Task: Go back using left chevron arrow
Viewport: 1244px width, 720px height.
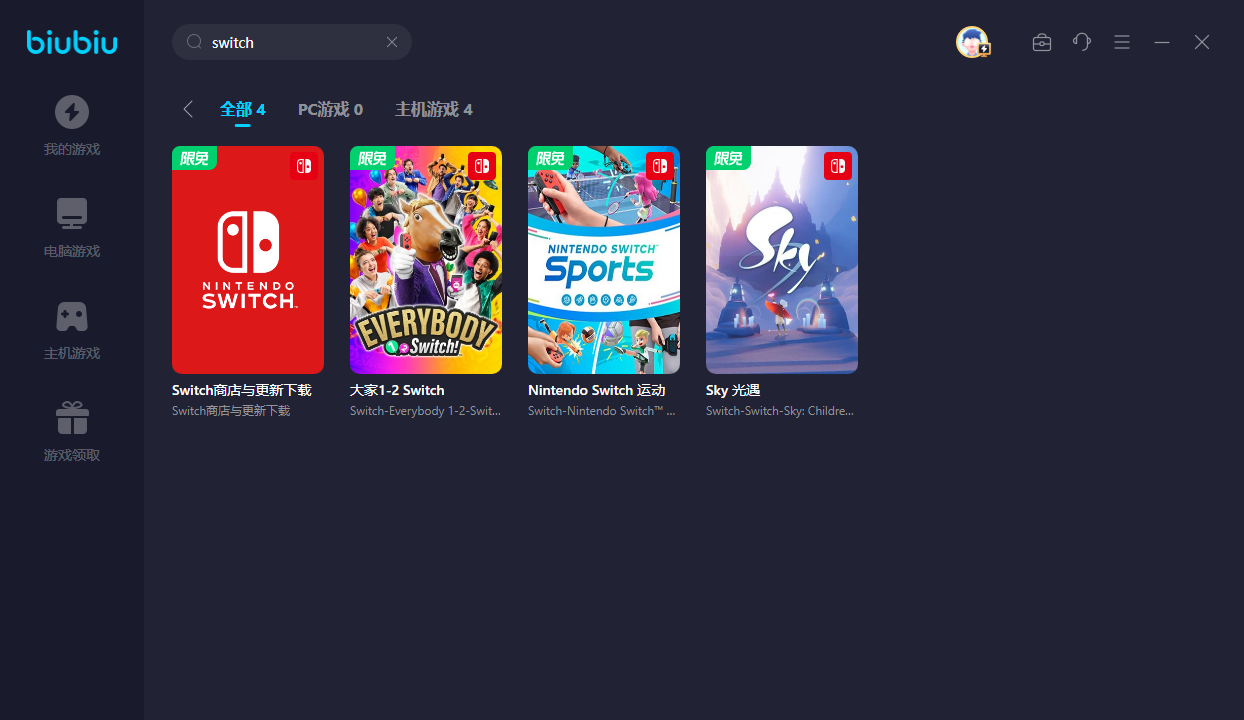Action: coord(187,109)
